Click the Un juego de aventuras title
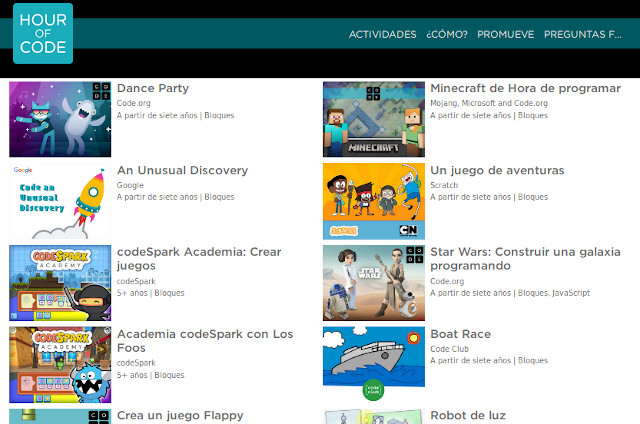 tap(497, 170)
